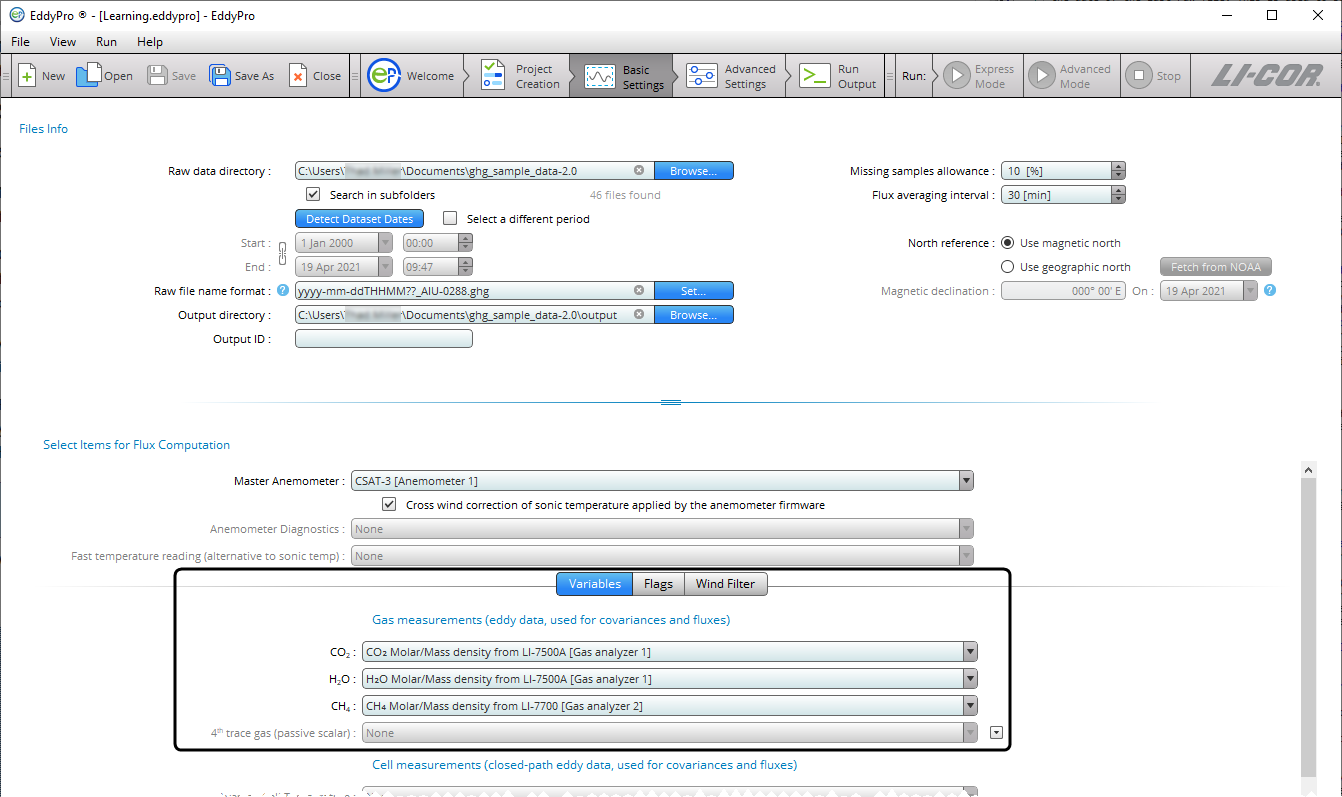This screenshot has height=797, width=1342.
Task: Click the help icon next to Raw file name format
Action: coord(283,291)
